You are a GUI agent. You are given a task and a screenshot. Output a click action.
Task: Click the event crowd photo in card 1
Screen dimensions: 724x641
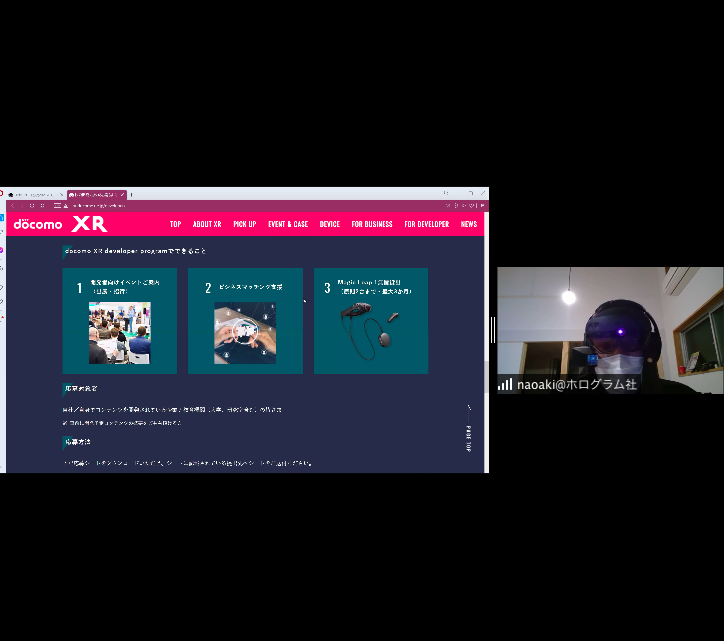(x=120, y=333)
